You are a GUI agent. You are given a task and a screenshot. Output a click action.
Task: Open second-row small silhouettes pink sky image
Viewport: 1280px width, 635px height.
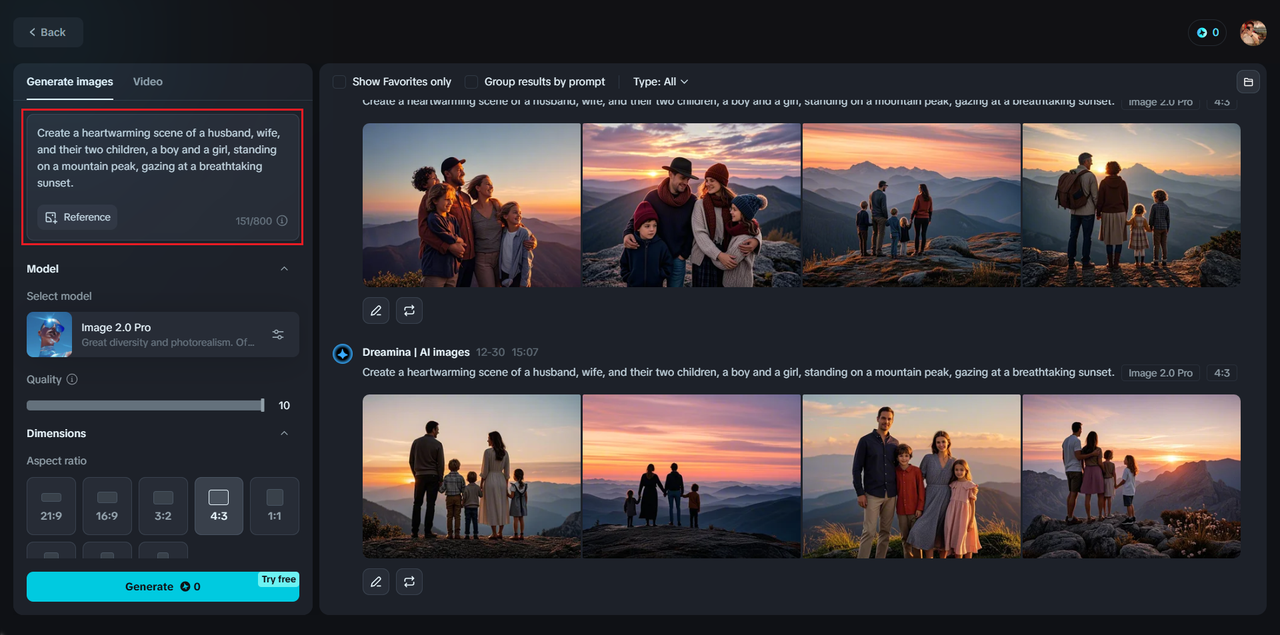pyautogui.click(x=692, y=476)
